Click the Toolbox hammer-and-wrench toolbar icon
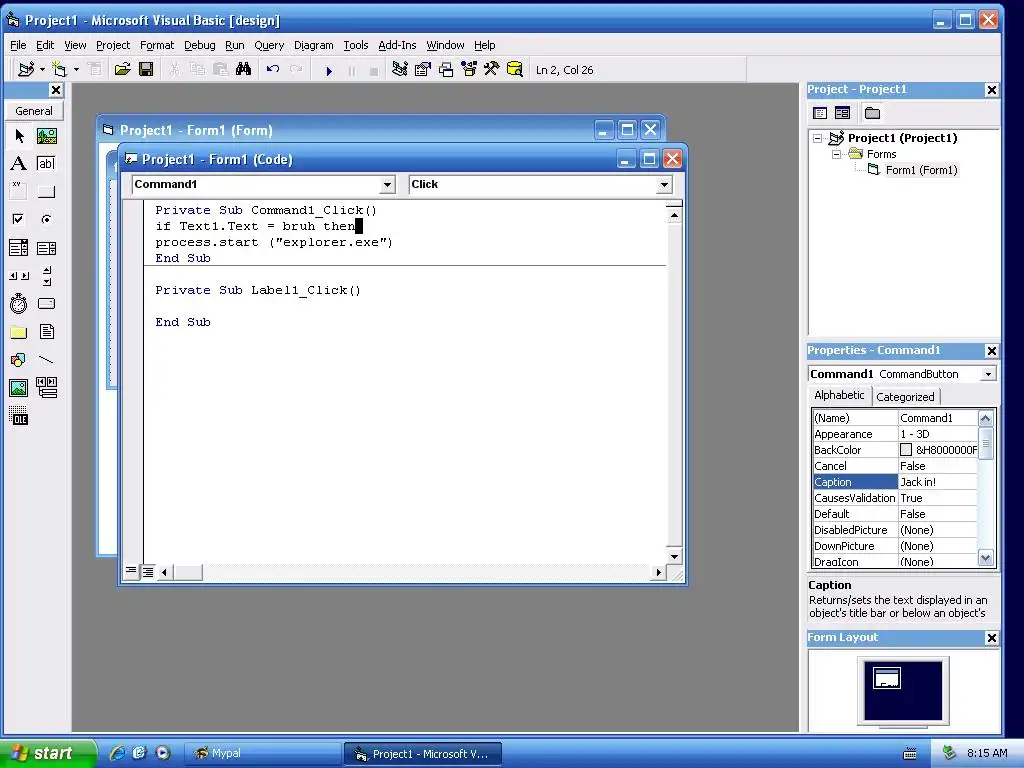The image size is (1024, 768). pyautogui.click(x=492, y=69)
